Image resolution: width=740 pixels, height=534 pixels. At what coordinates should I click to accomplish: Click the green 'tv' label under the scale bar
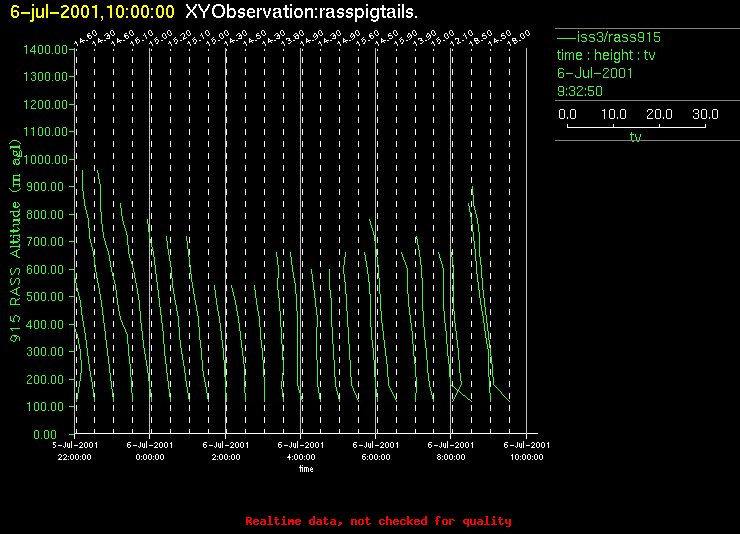tap(636, 137)
